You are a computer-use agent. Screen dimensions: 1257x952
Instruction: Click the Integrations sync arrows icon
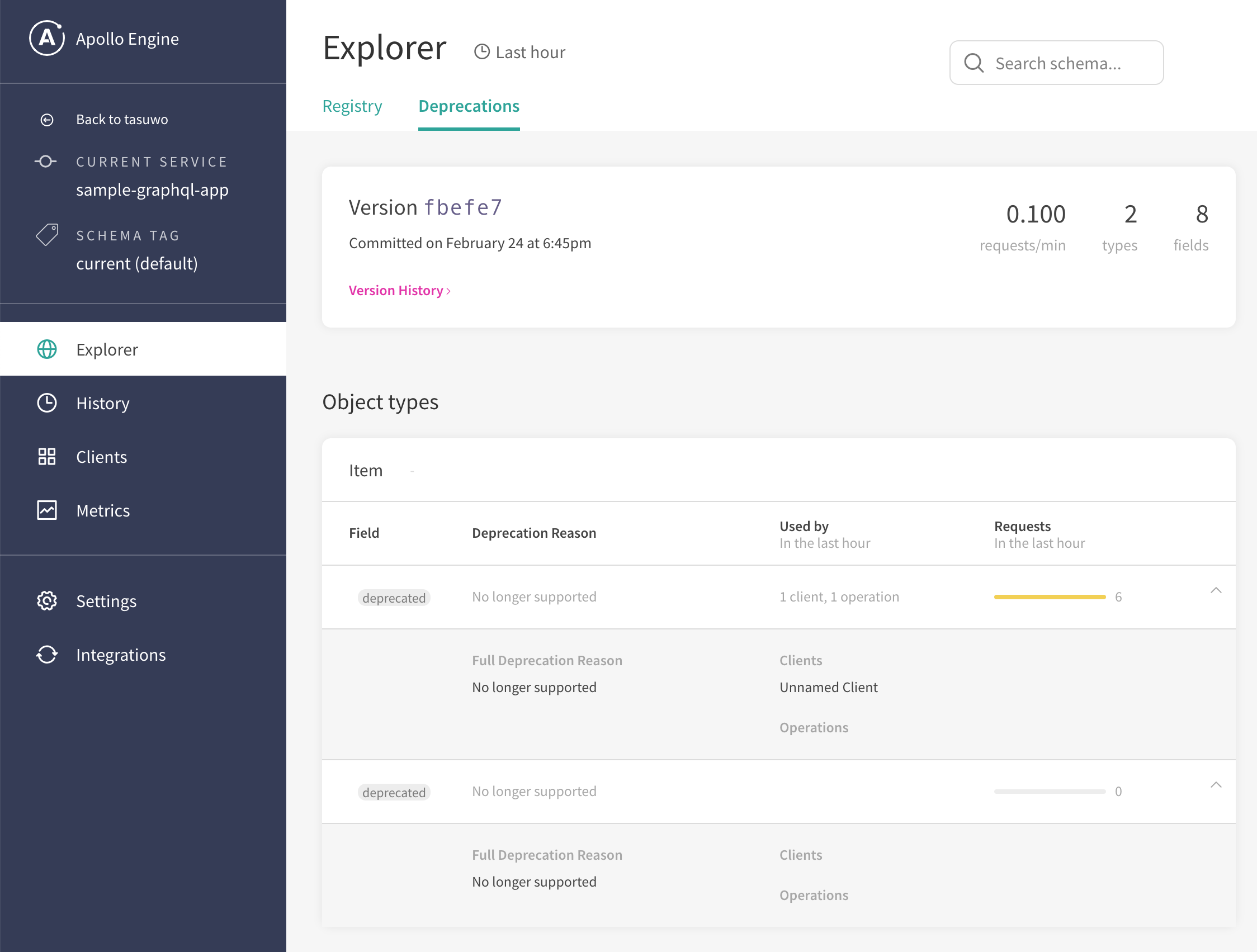[47, 655]
